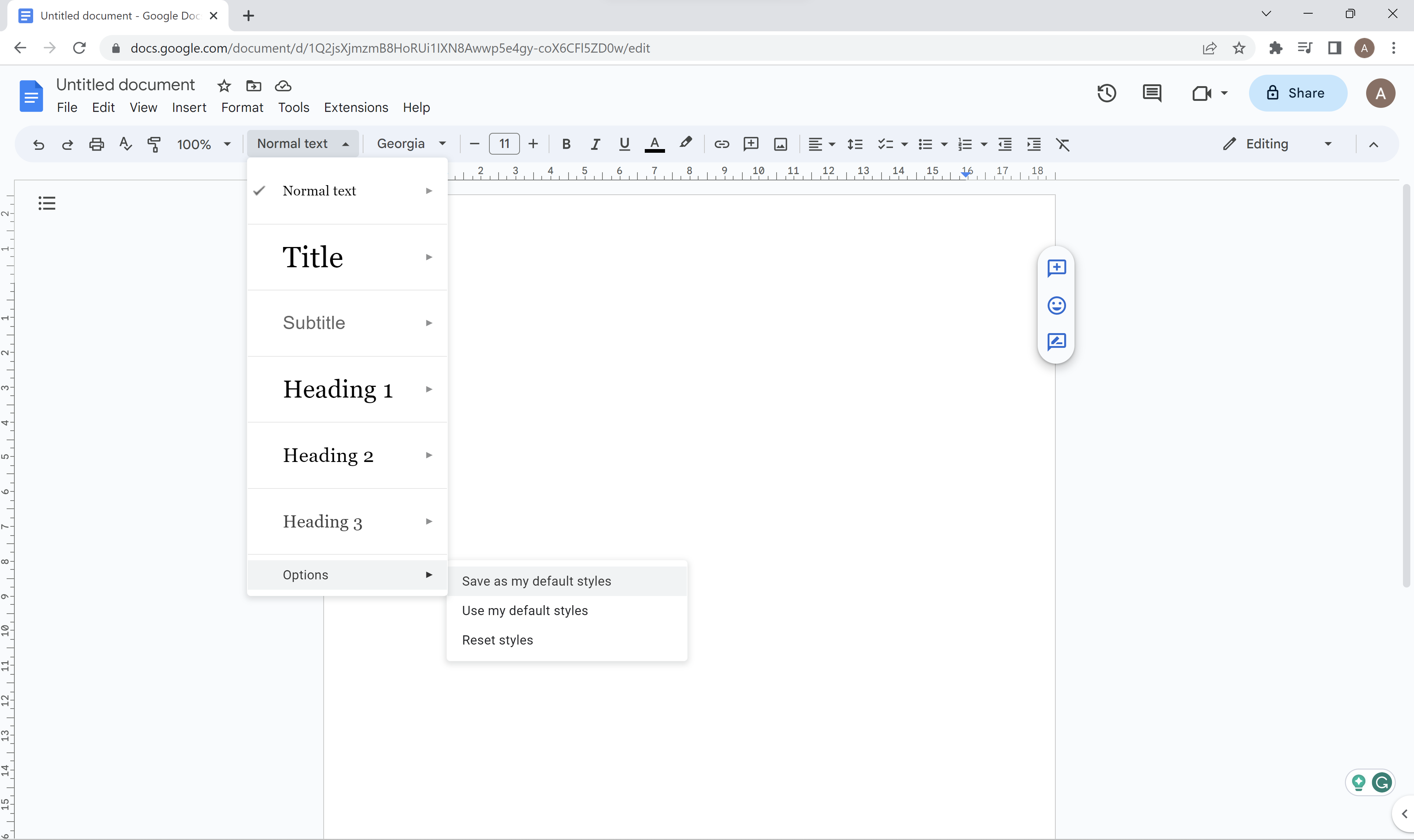Select the checked Normal text style
The image size is (1414, 840).
click(348, 191)
